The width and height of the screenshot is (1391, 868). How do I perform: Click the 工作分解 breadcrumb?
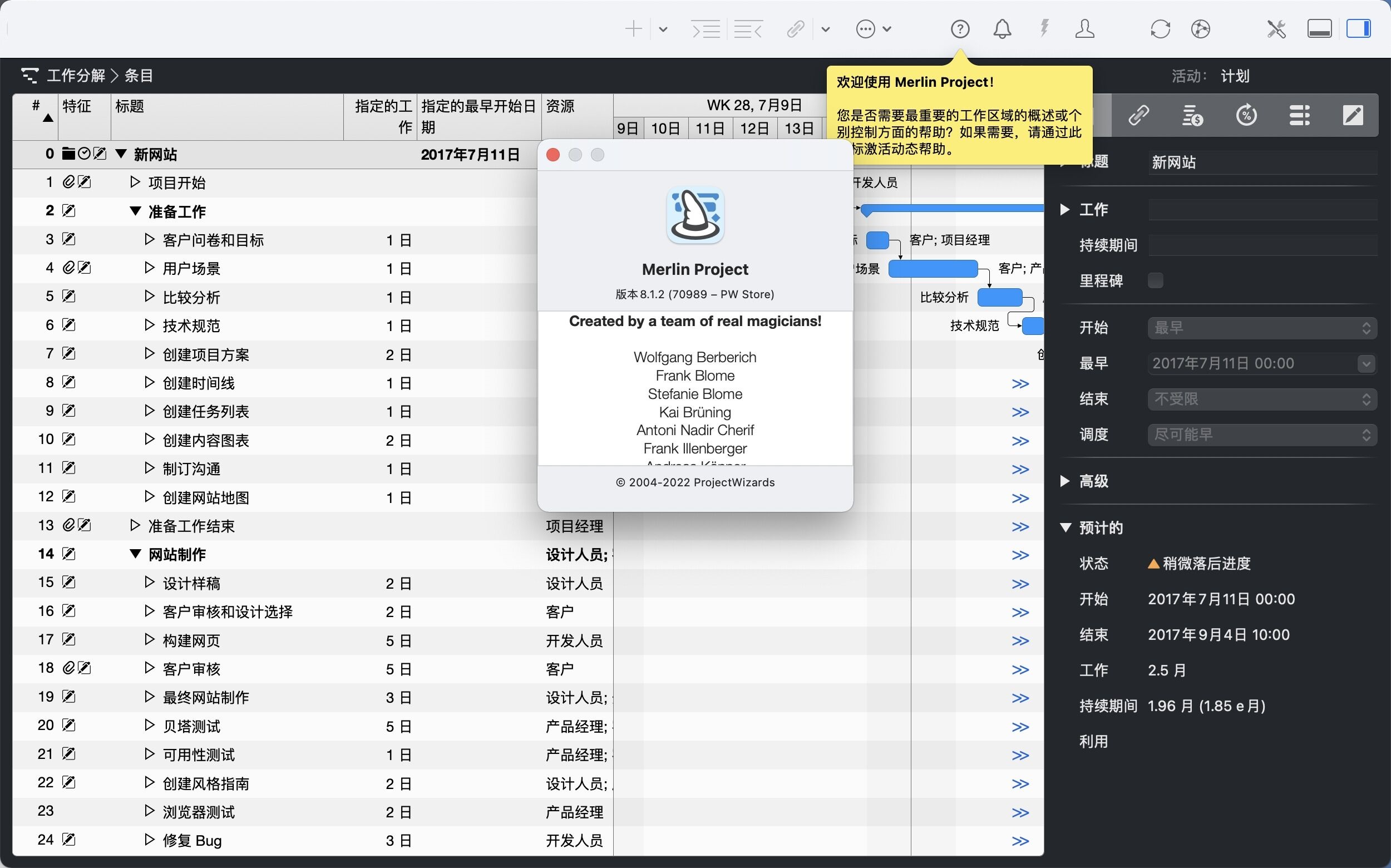click(x=76, y=75)
